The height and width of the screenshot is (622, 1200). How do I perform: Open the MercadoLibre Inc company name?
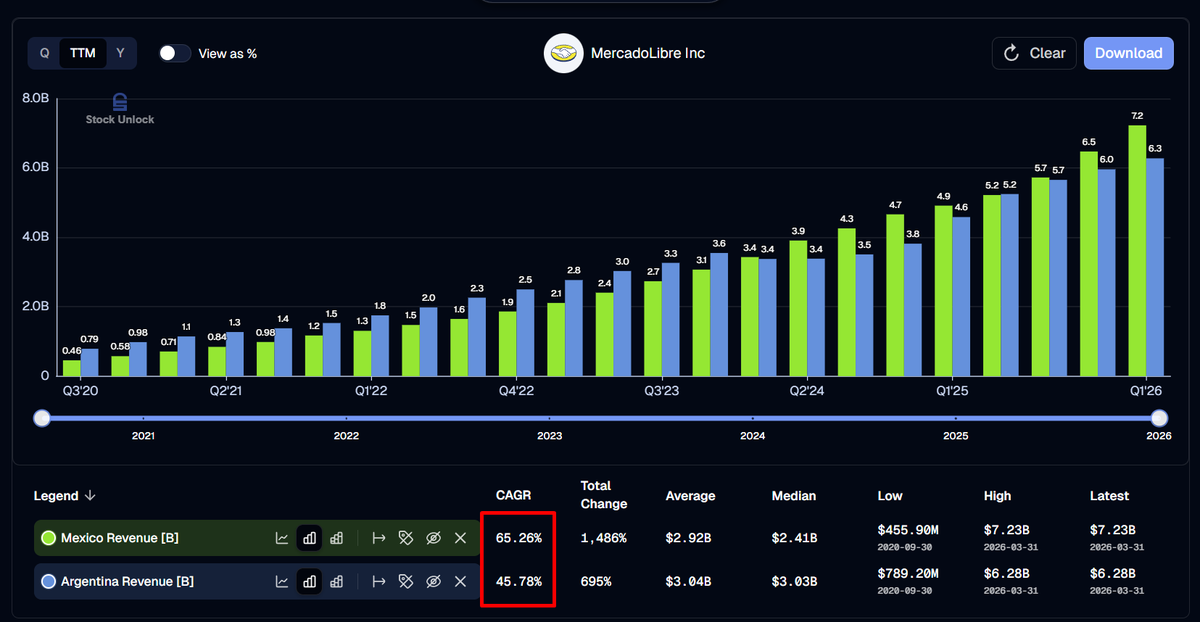click(x=648, y=53)
